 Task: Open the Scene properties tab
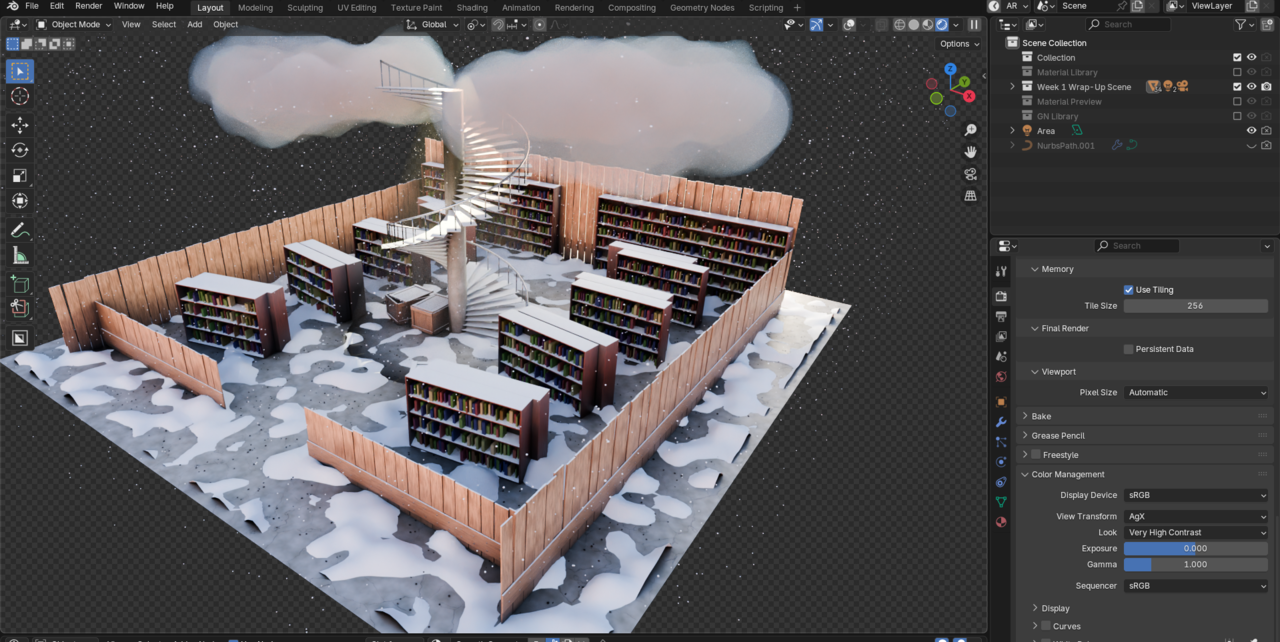click(x=1001, y=356)
